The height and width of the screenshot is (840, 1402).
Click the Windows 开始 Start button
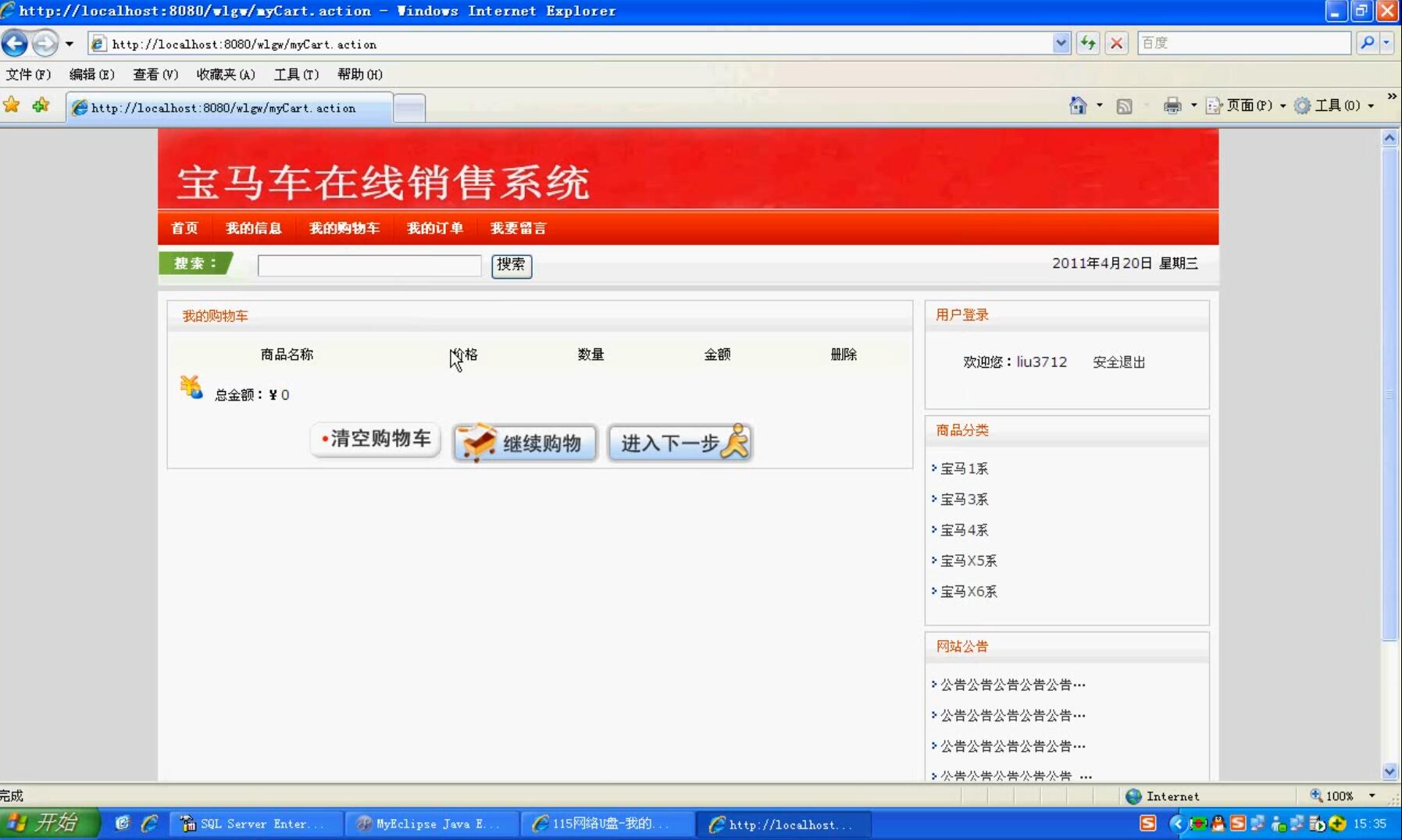point(49,824)
